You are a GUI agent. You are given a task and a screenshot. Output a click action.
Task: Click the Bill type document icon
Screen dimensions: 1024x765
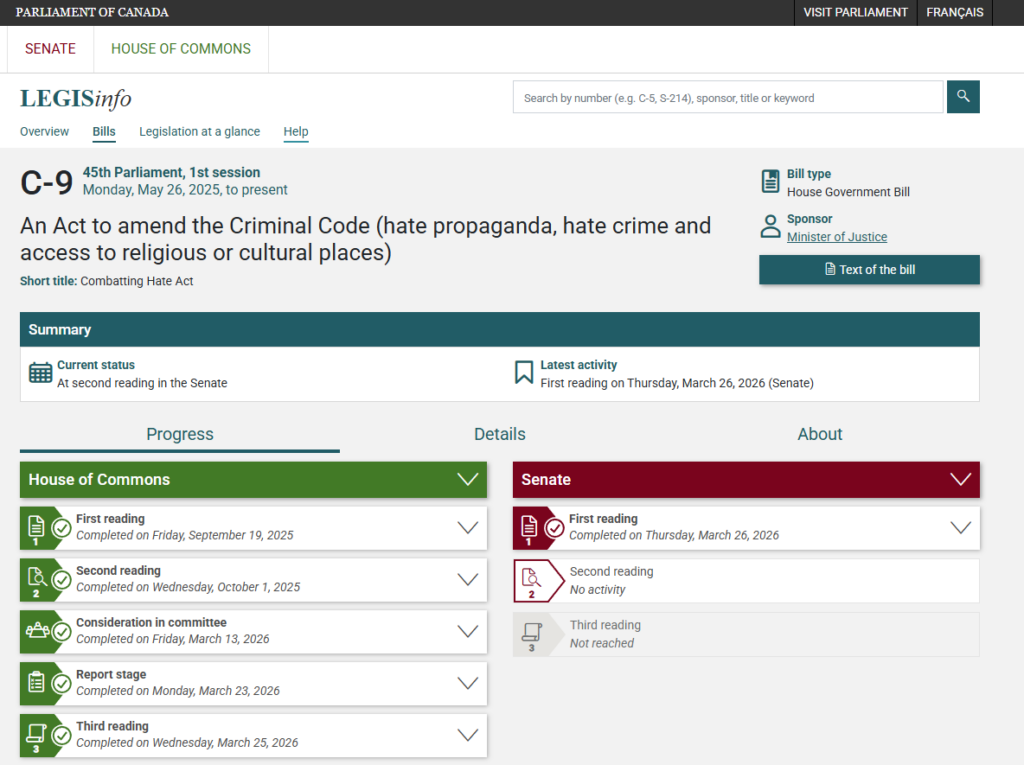tap(770, 181)
